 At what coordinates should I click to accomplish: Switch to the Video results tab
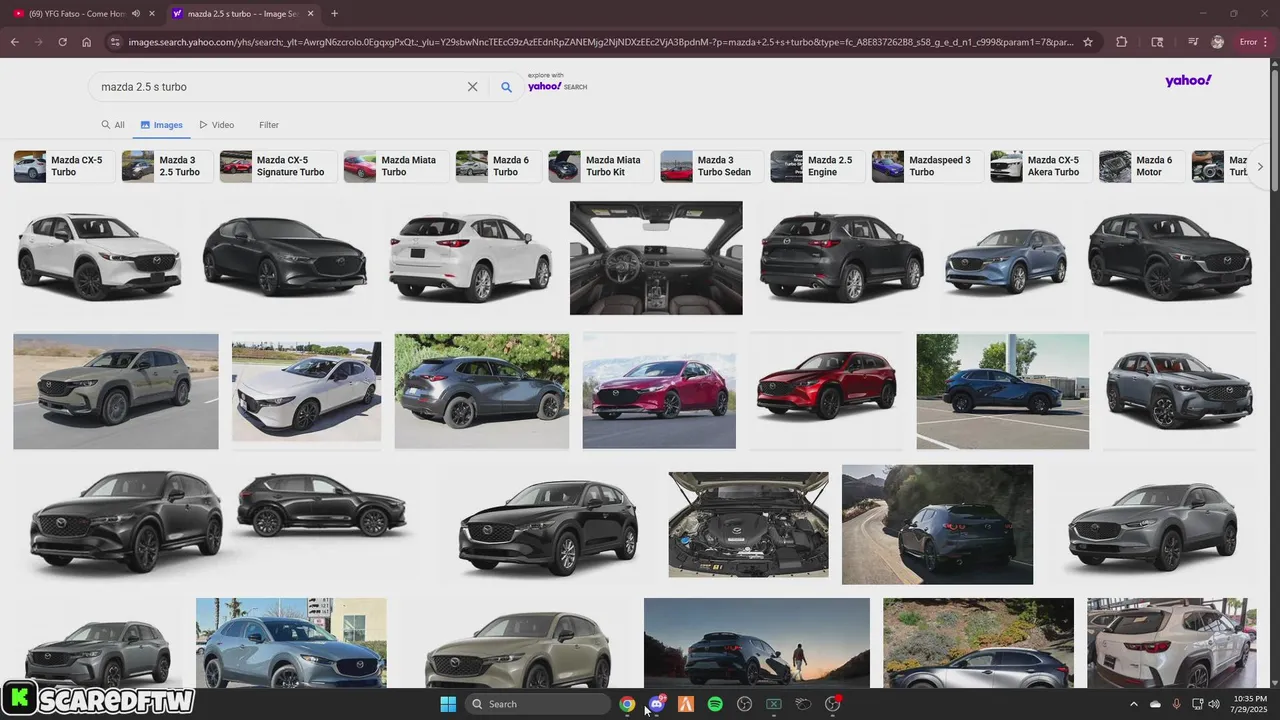coord(217,125)
